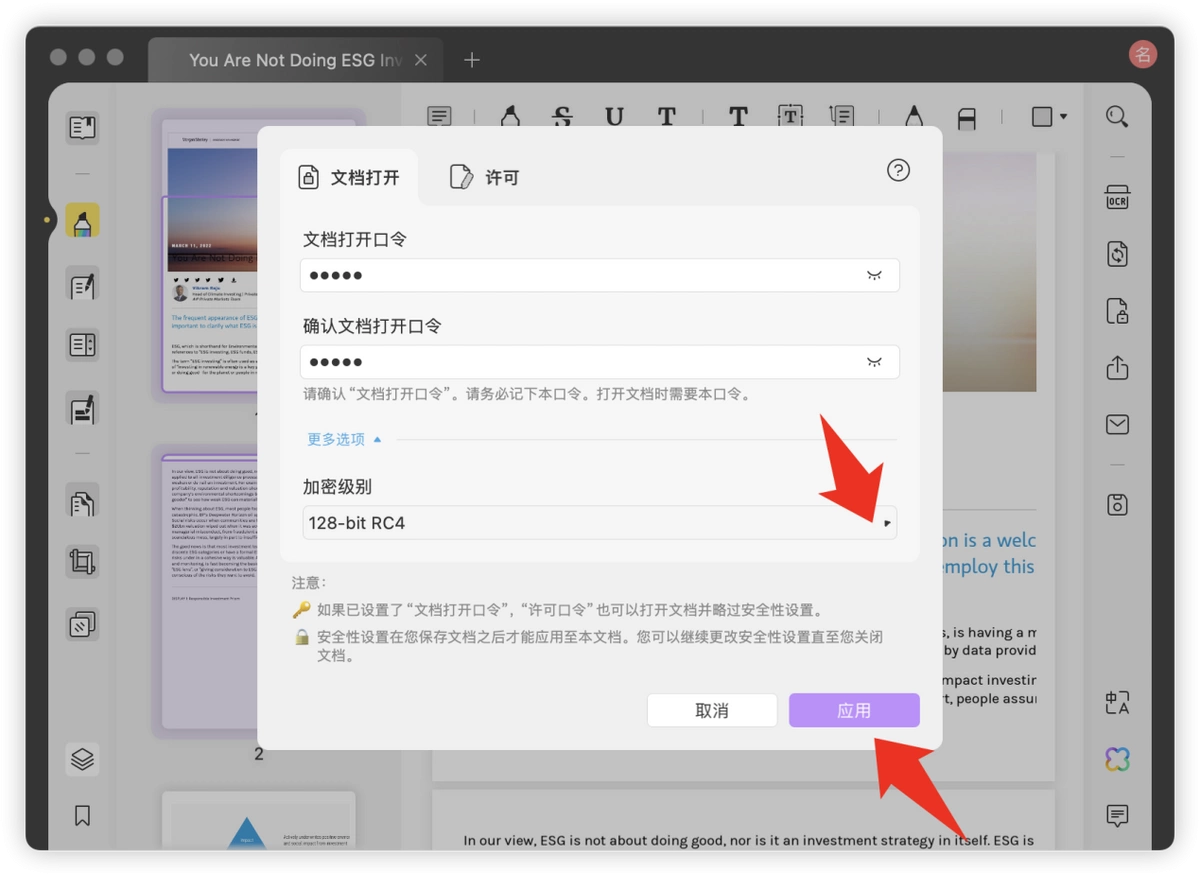Open the search magnifier in right sidebar
This screenshot has height=876, width=1200.
coord(1117,117)
